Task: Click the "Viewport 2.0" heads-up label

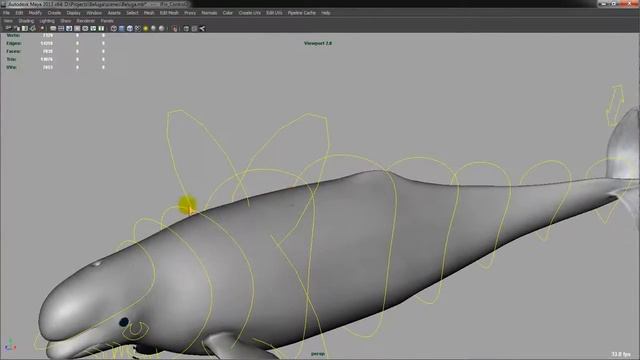Action: click(x=318, y=43)
